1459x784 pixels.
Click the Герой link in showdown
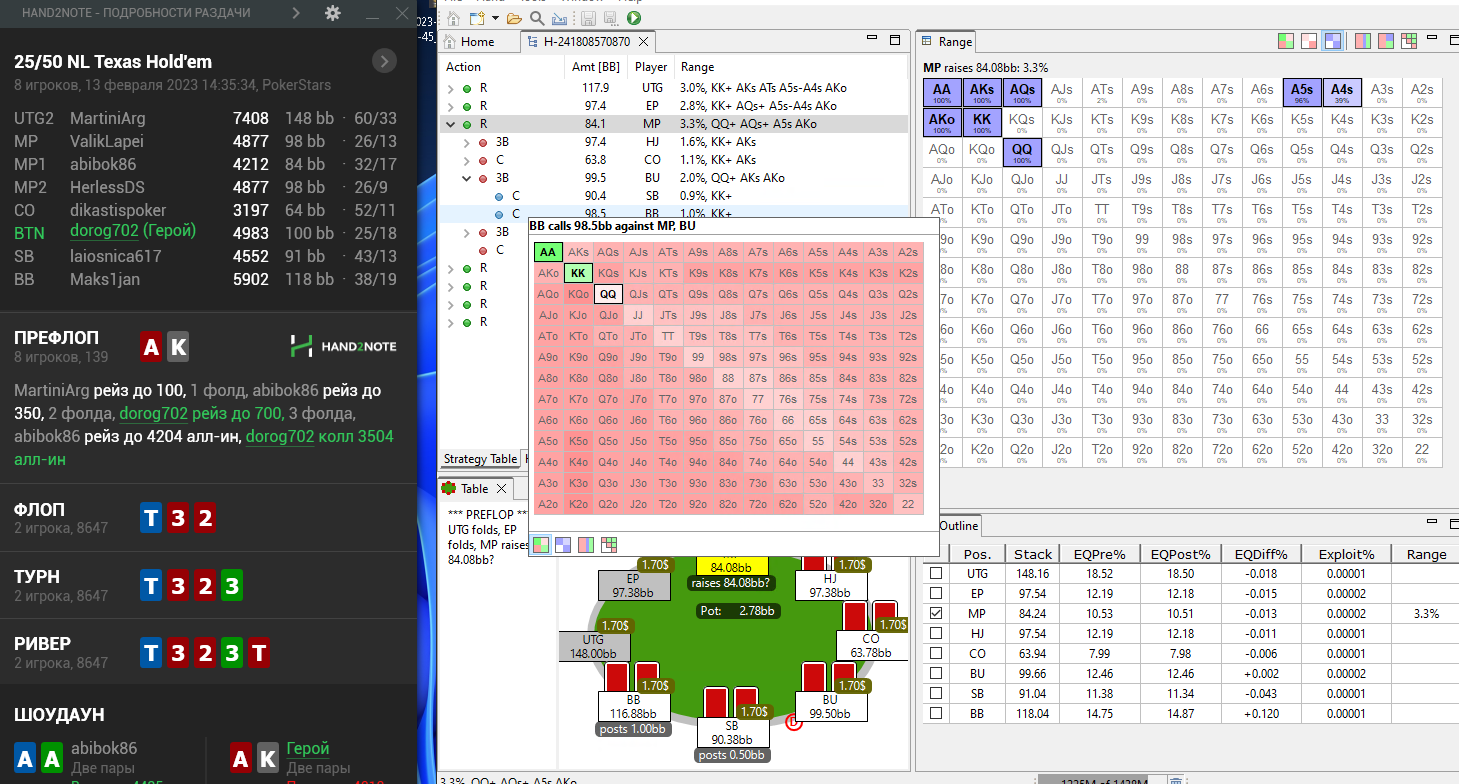[308, 749]
